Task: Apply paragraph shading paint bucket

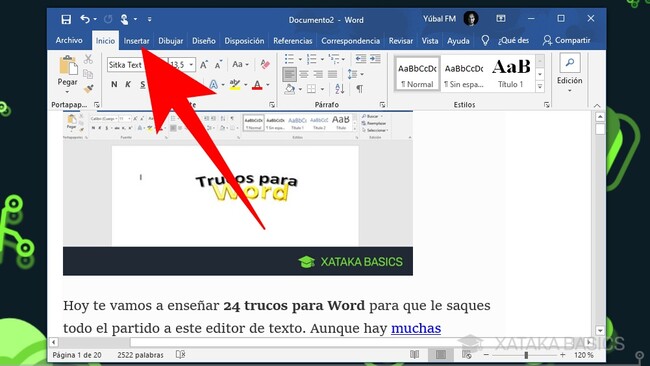Action: 290,89
